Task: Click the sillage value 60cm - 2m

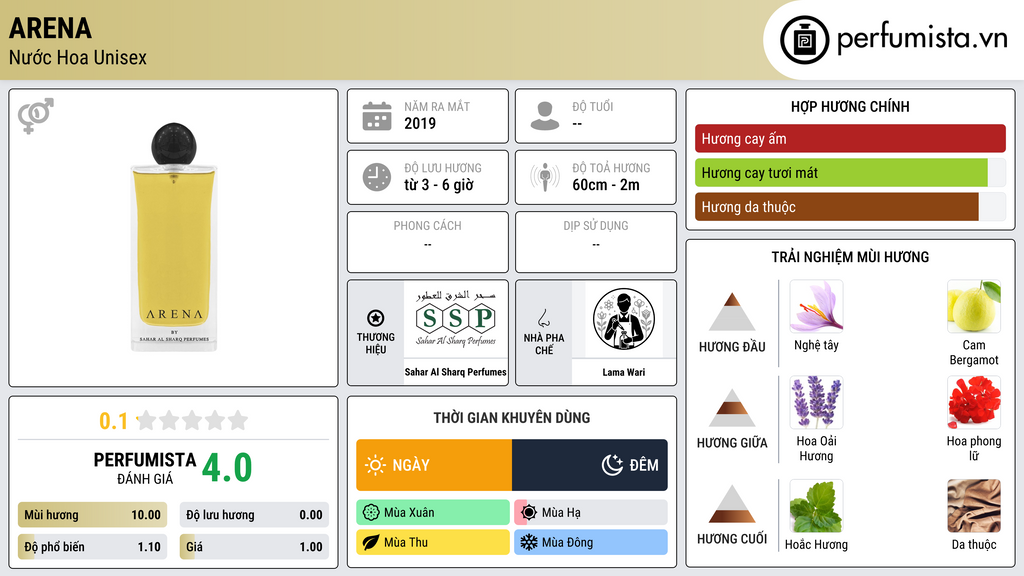Action: click(x=606, y=185)
